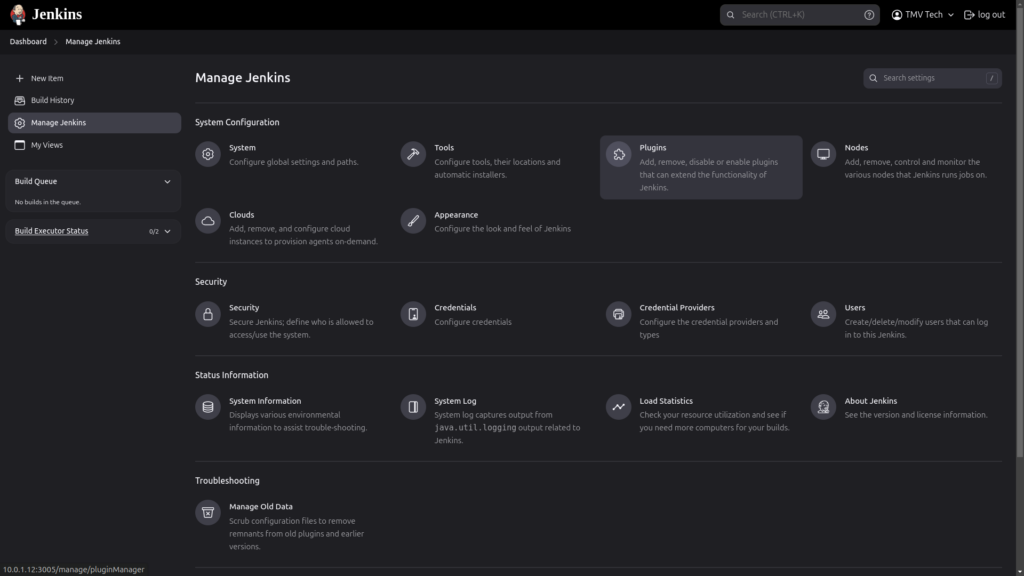Screen dimensions: 1024x576
Task: Click the Users people icon
Action: [x=823, y=314]
